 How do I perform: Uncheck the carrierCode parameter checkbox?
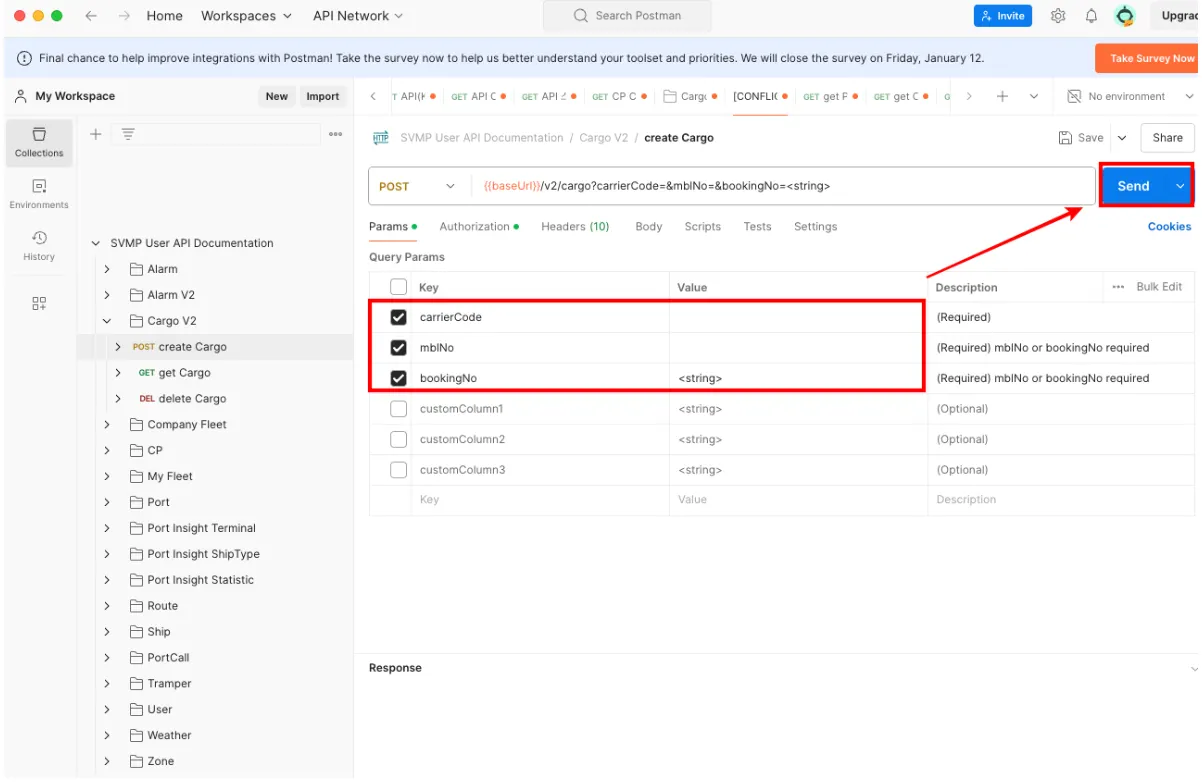point(398,317)
